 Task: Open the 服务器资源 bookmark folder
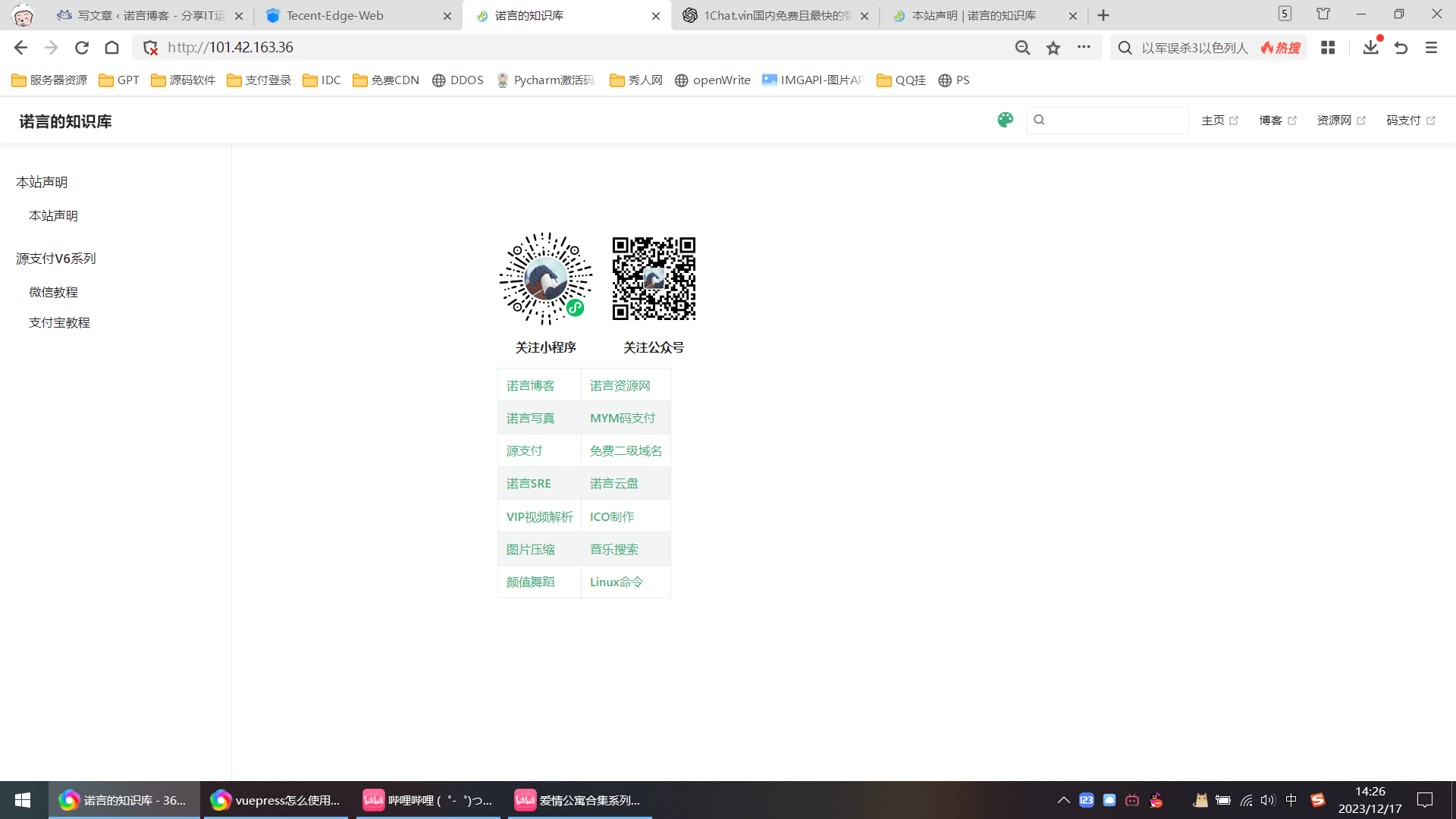tap(50, 80)
